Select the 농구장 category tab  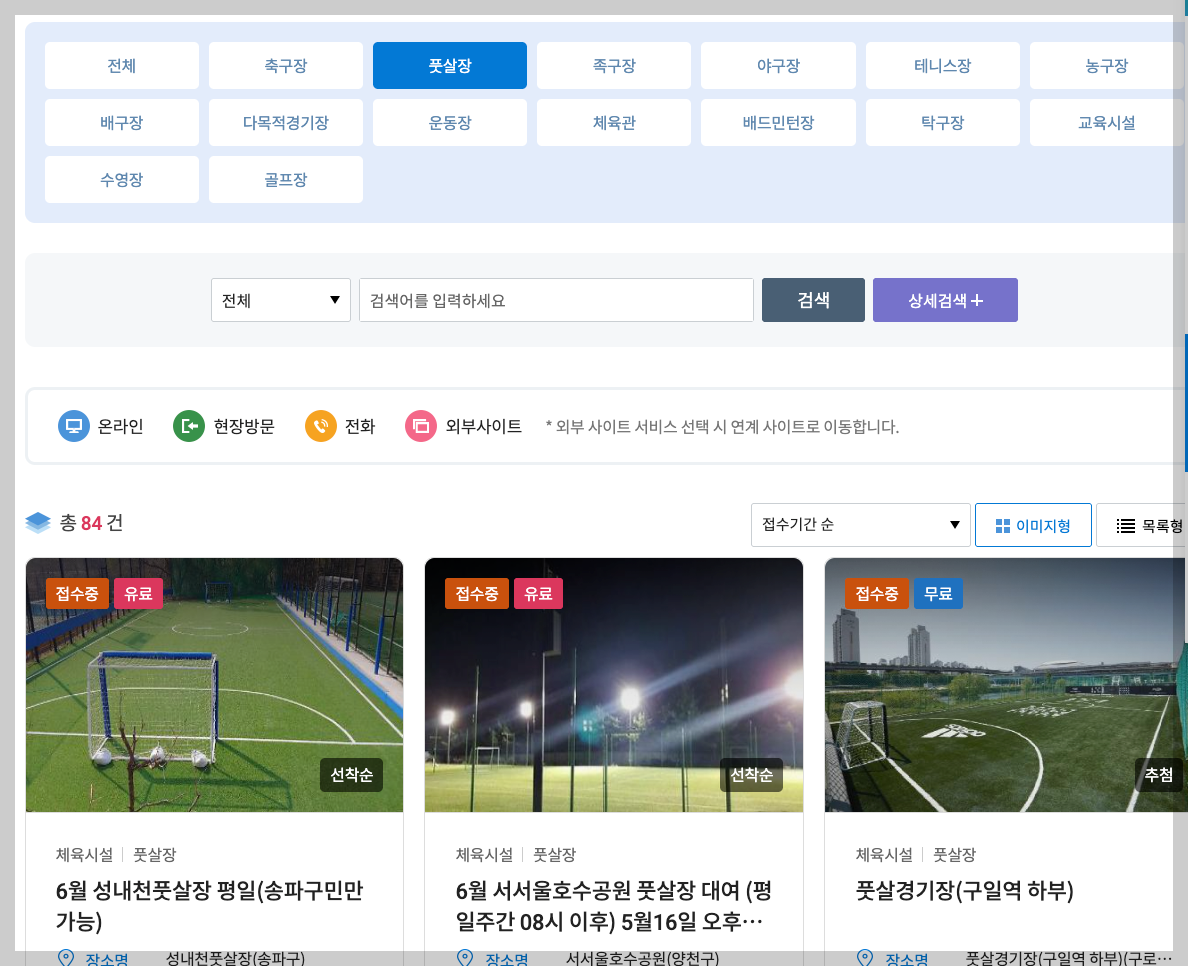tap(1106, 65)
